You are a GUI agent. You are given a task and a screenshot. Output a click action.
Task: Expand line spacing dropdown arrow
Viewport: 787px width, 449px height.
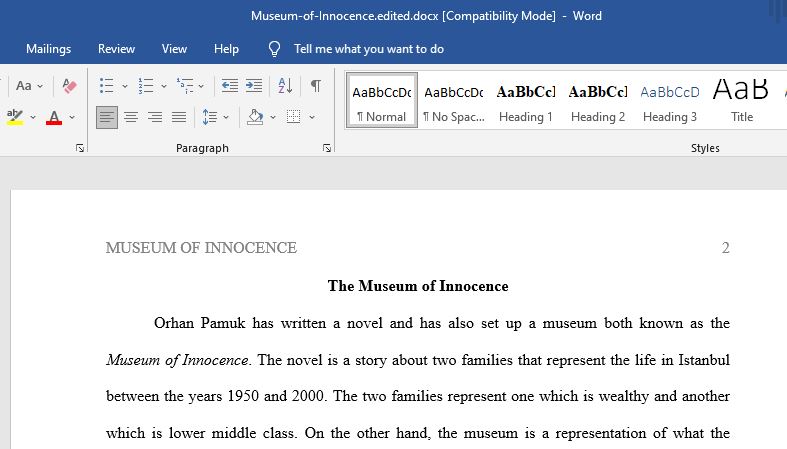(x=226, y=117)
